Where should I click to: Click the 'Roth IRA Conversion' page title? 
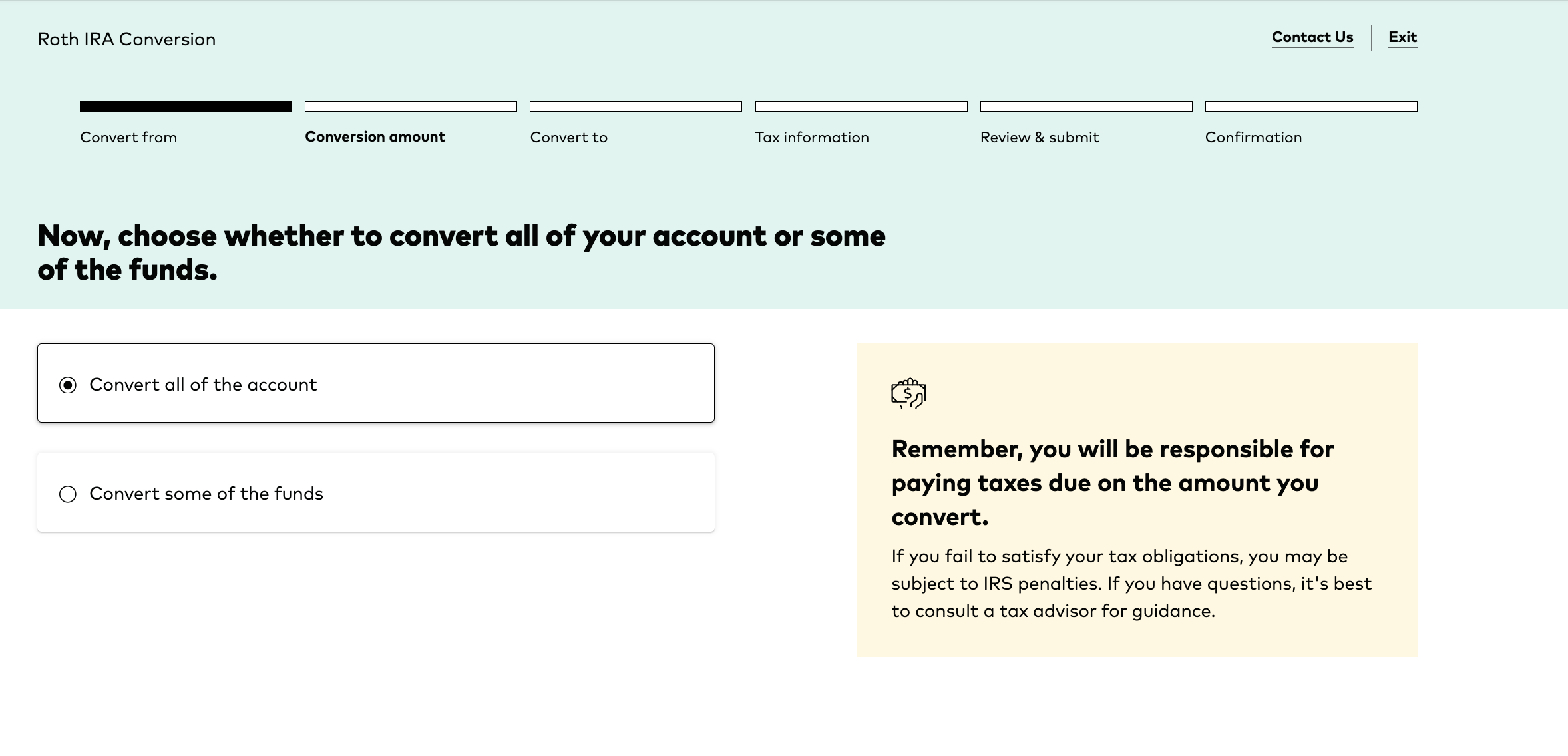tap(126, 39)
